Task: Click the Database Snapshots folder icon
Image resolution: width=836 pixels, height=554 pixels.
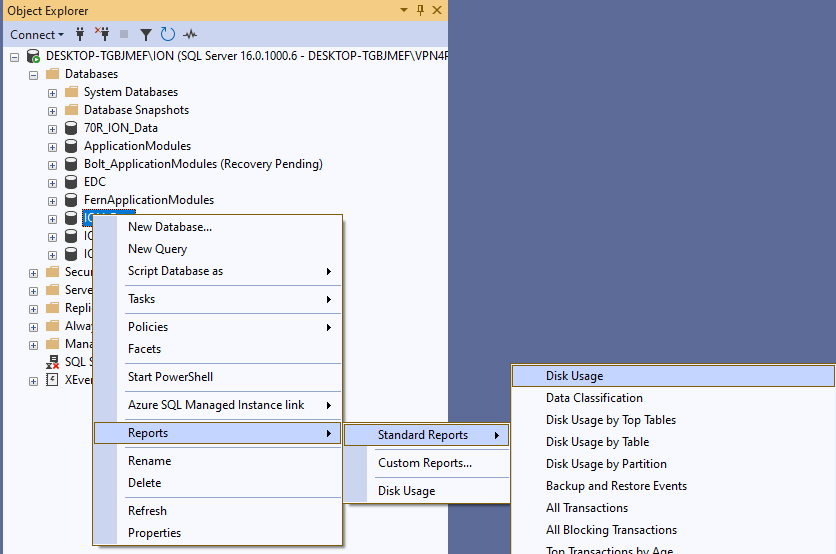Action: [x=71, y=110]
